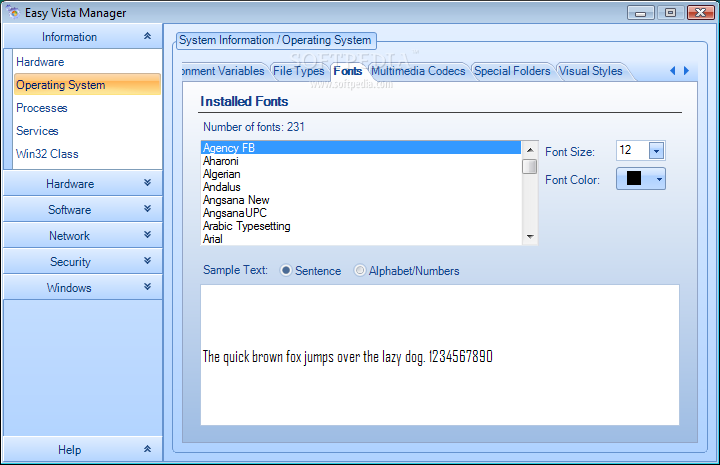Select Andalus in the font list

click(361, 187)
